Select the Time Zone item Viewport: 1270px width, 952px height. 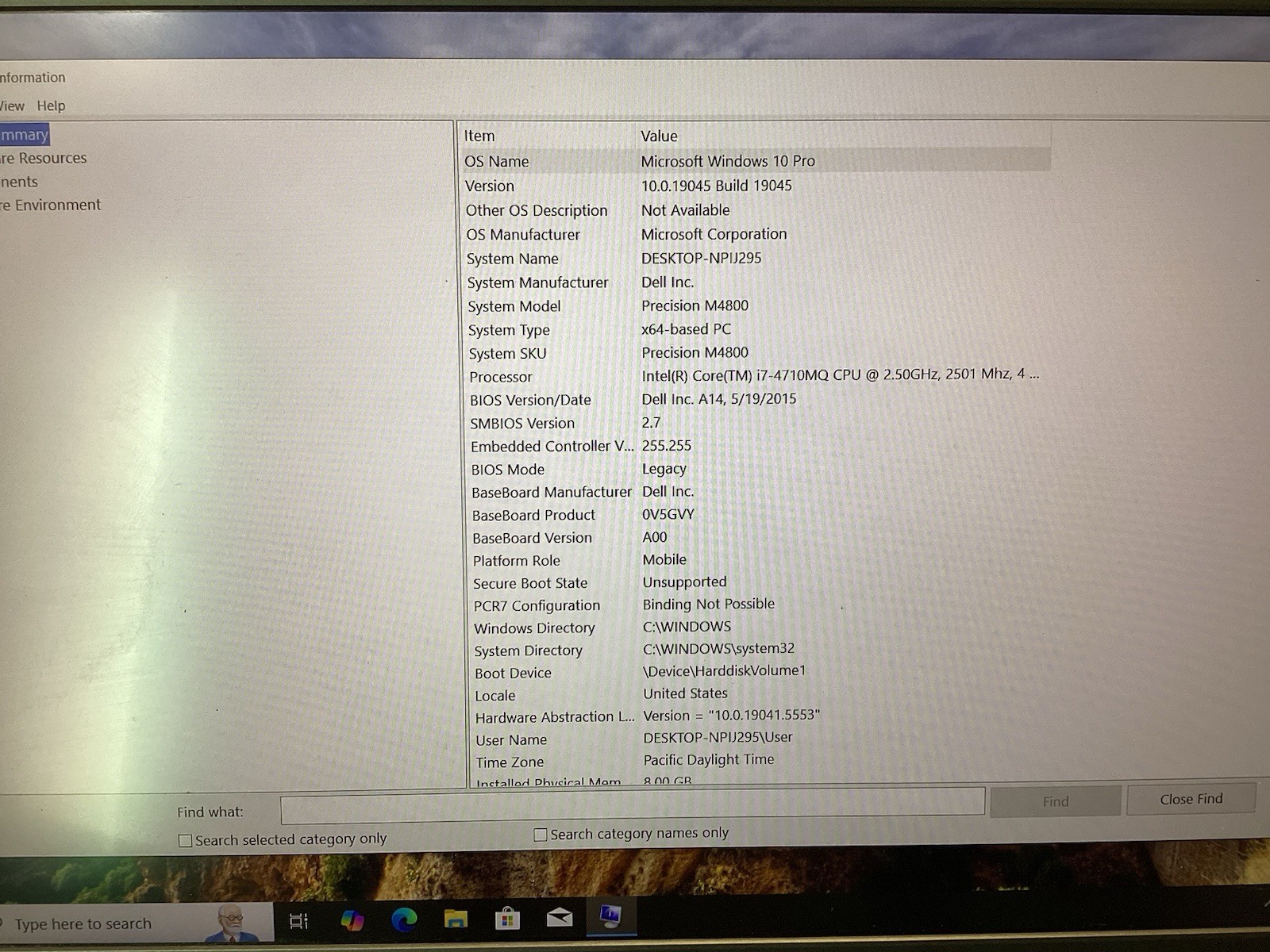pos(510,762)
